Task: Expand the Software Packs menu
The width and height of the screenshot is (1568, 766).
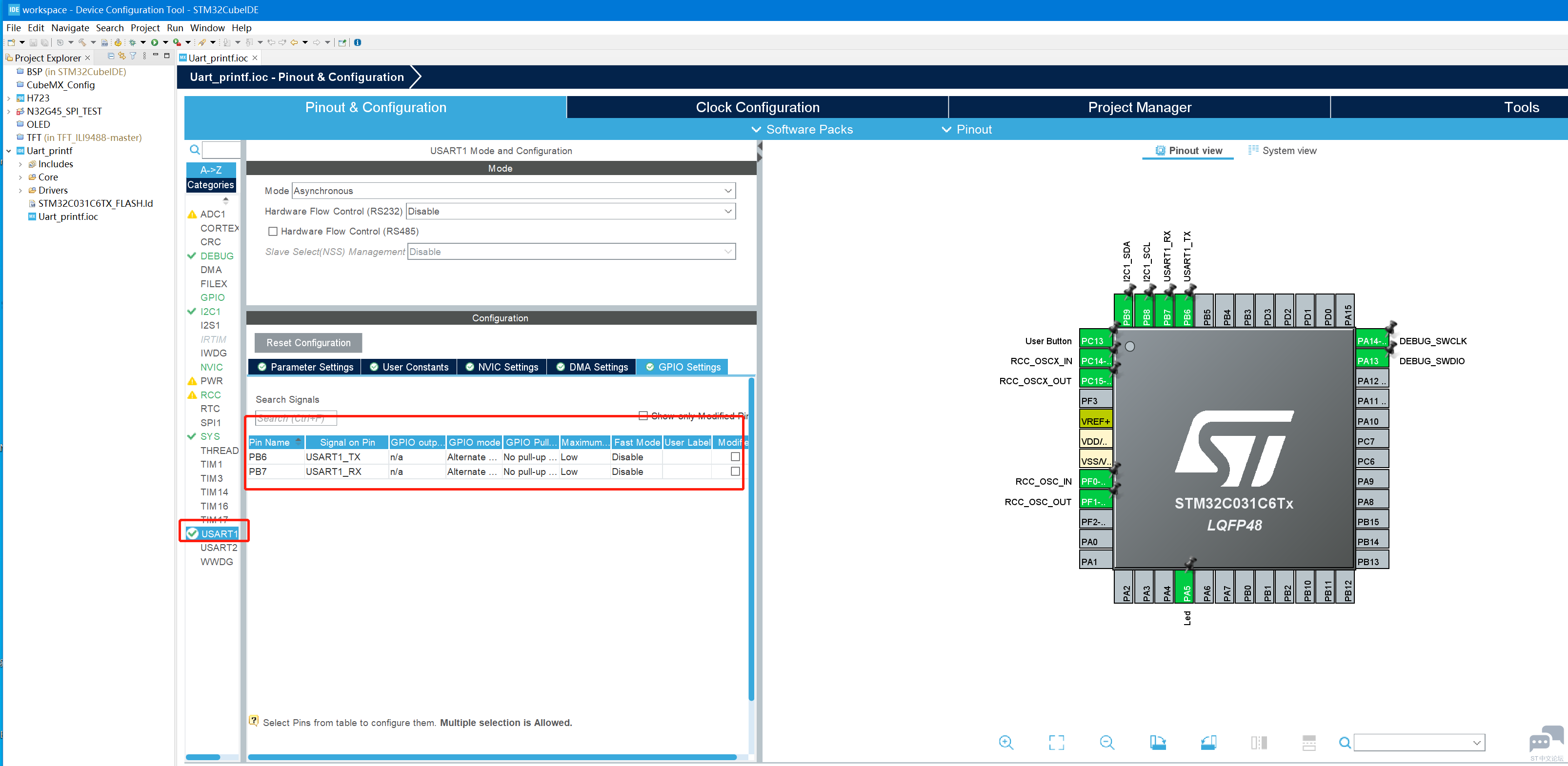Action: [802, 130]
